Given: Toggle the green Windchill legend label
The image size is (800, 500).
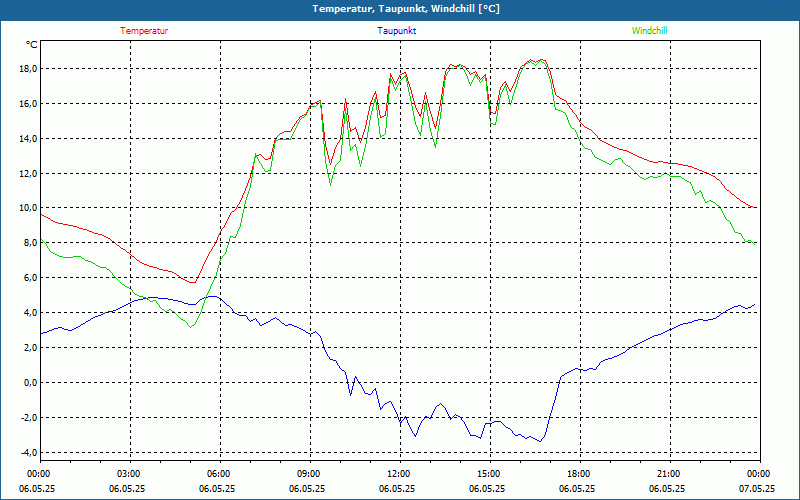Looking at the screenshot, I should [x=649, y=31].
